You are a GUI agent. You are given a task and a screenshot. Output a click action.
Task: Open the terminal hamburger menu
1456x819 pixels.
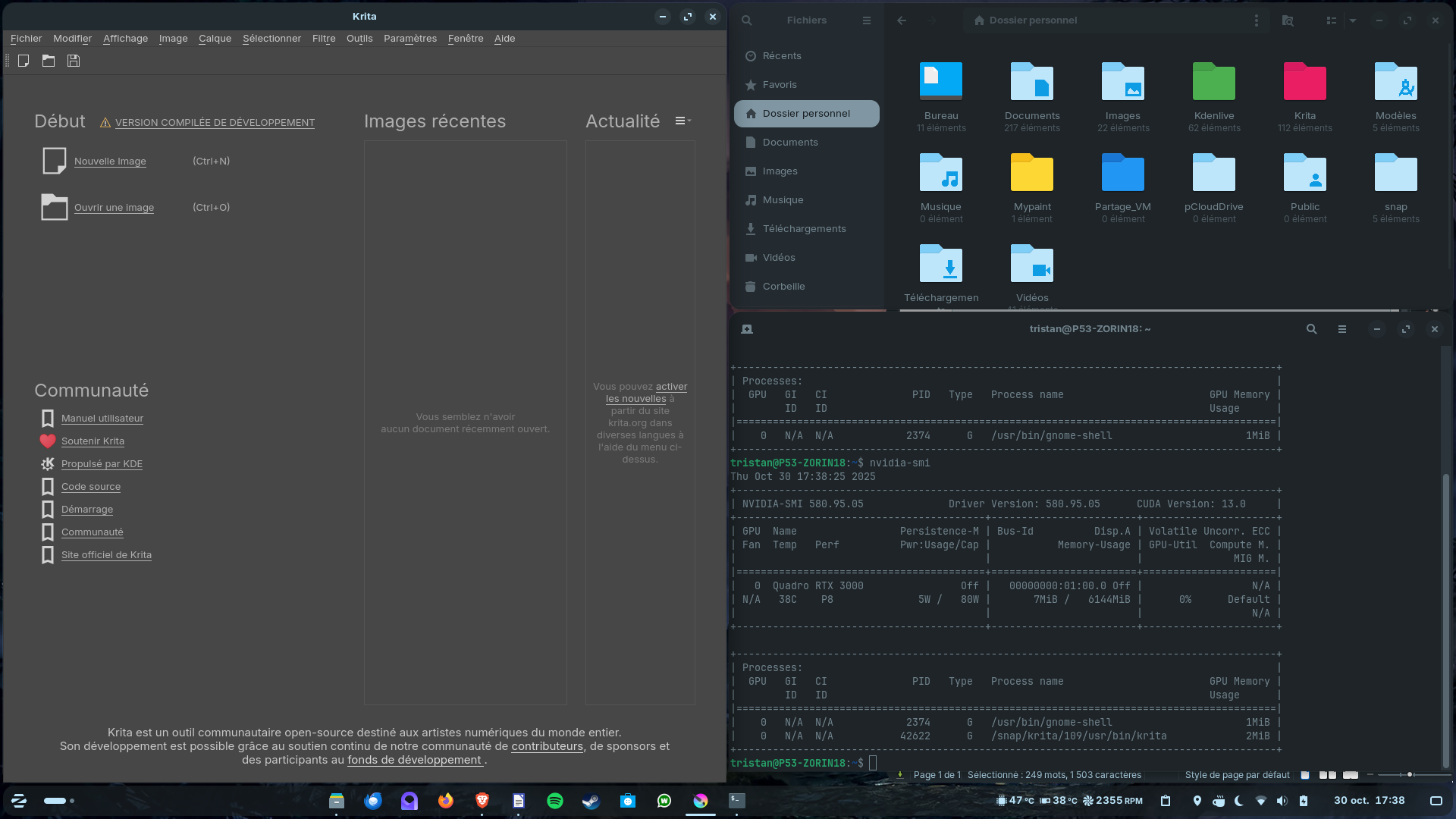pyautogui.click(x=1342, y=329)
